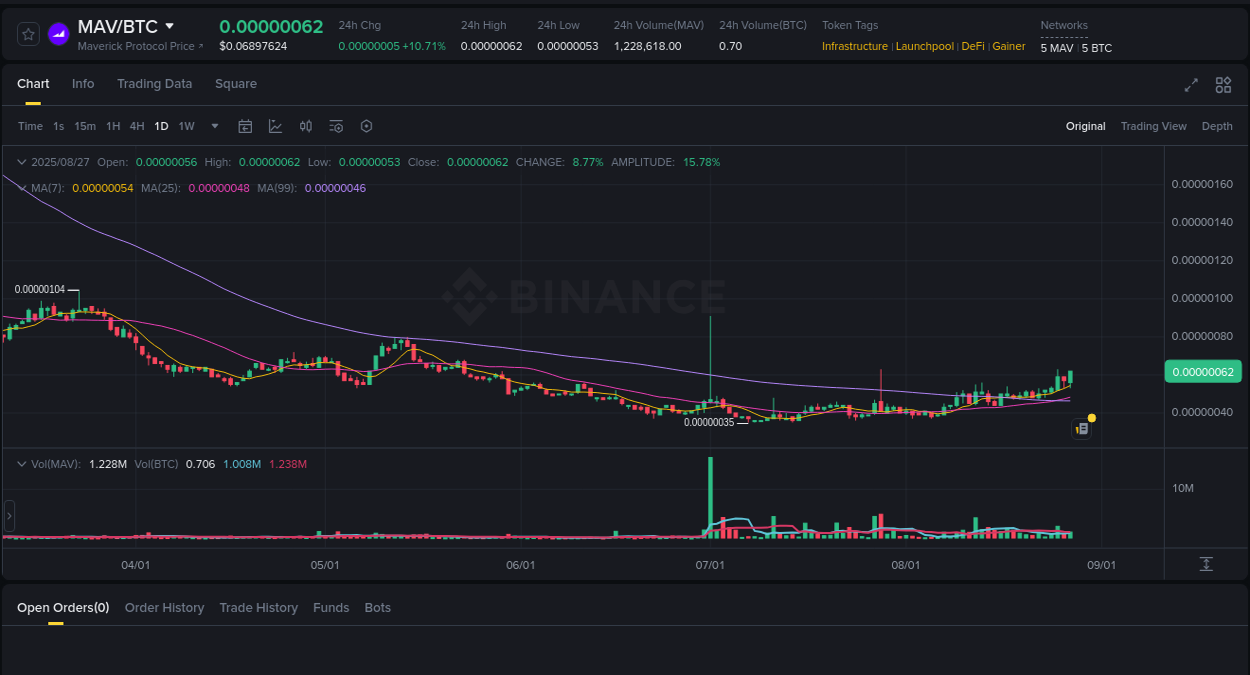The image size is (1250, 675).
Task: Expand the left side panel arrow
Action: coord(9,517)
